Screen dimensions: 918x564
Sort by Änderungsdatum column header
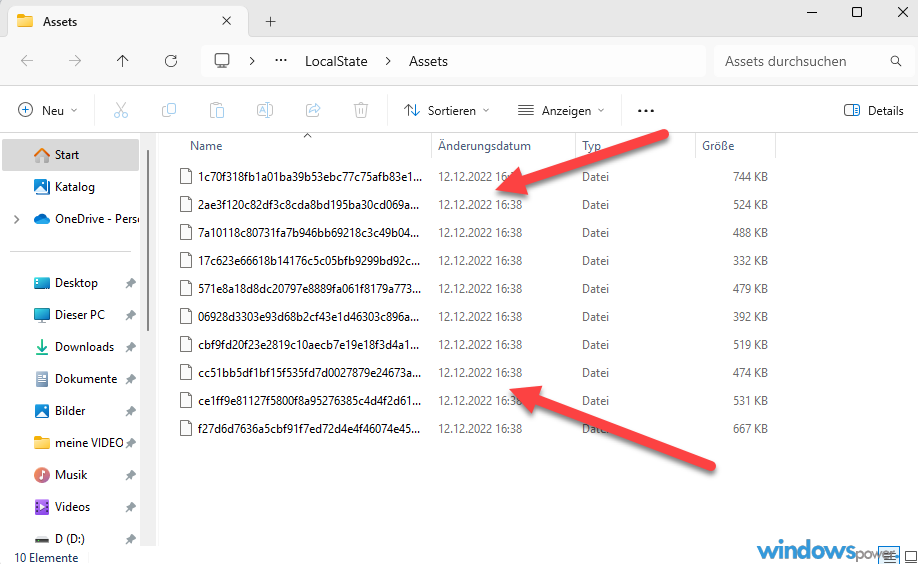(x=484, y=146)
